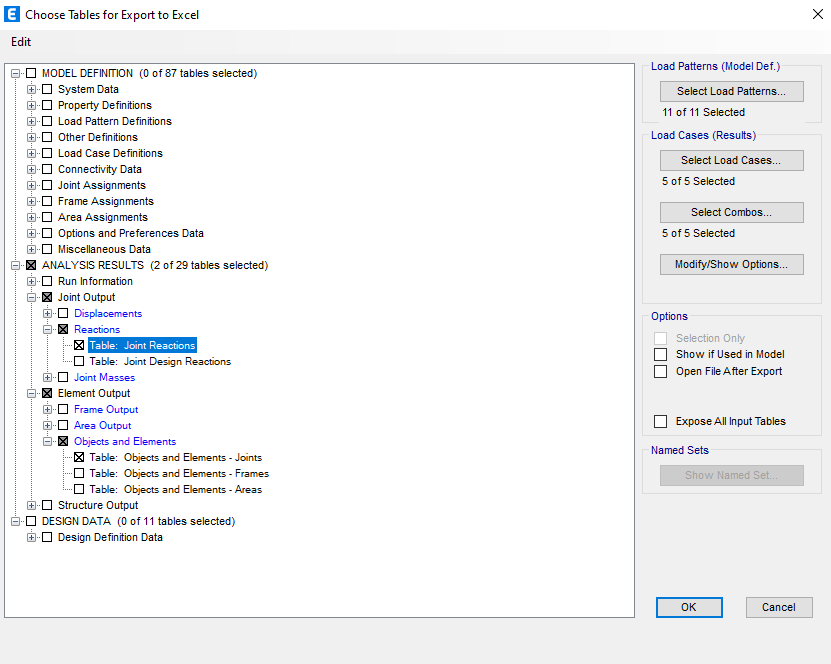Image resolution: width=831 pixels, height=664 pixels.
Task: Open the Edit menu
Action: (x=21, y=42)
